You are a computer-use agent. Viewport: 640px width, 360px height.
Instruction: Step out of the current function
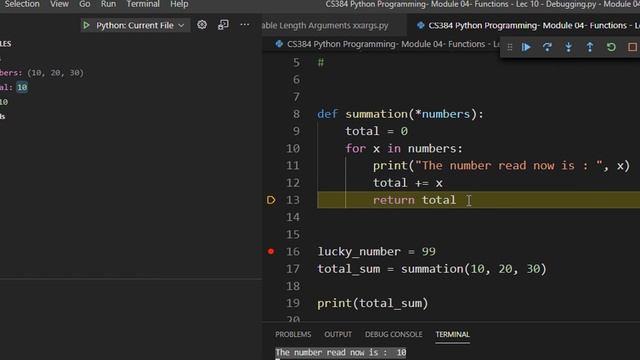[590, 47]
